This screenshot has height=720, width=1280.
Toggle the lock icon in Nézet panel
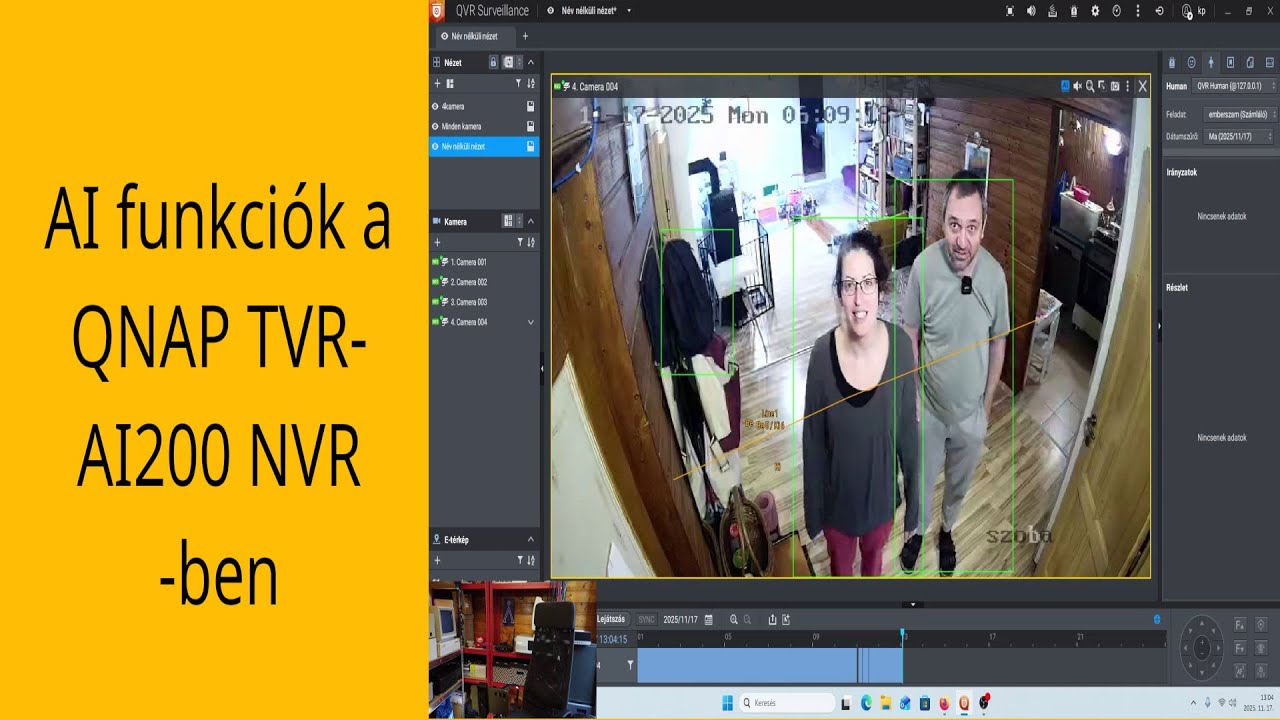point(493,62)
